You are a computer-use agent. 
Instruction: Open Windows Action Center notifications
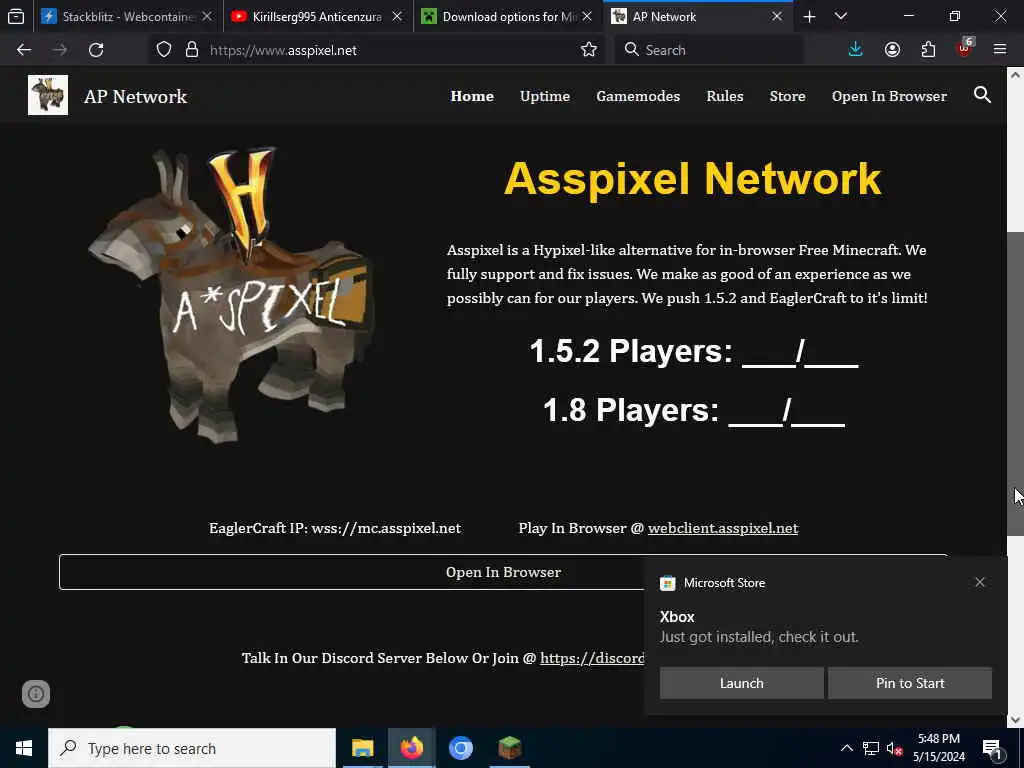click(x=993, y=748)
